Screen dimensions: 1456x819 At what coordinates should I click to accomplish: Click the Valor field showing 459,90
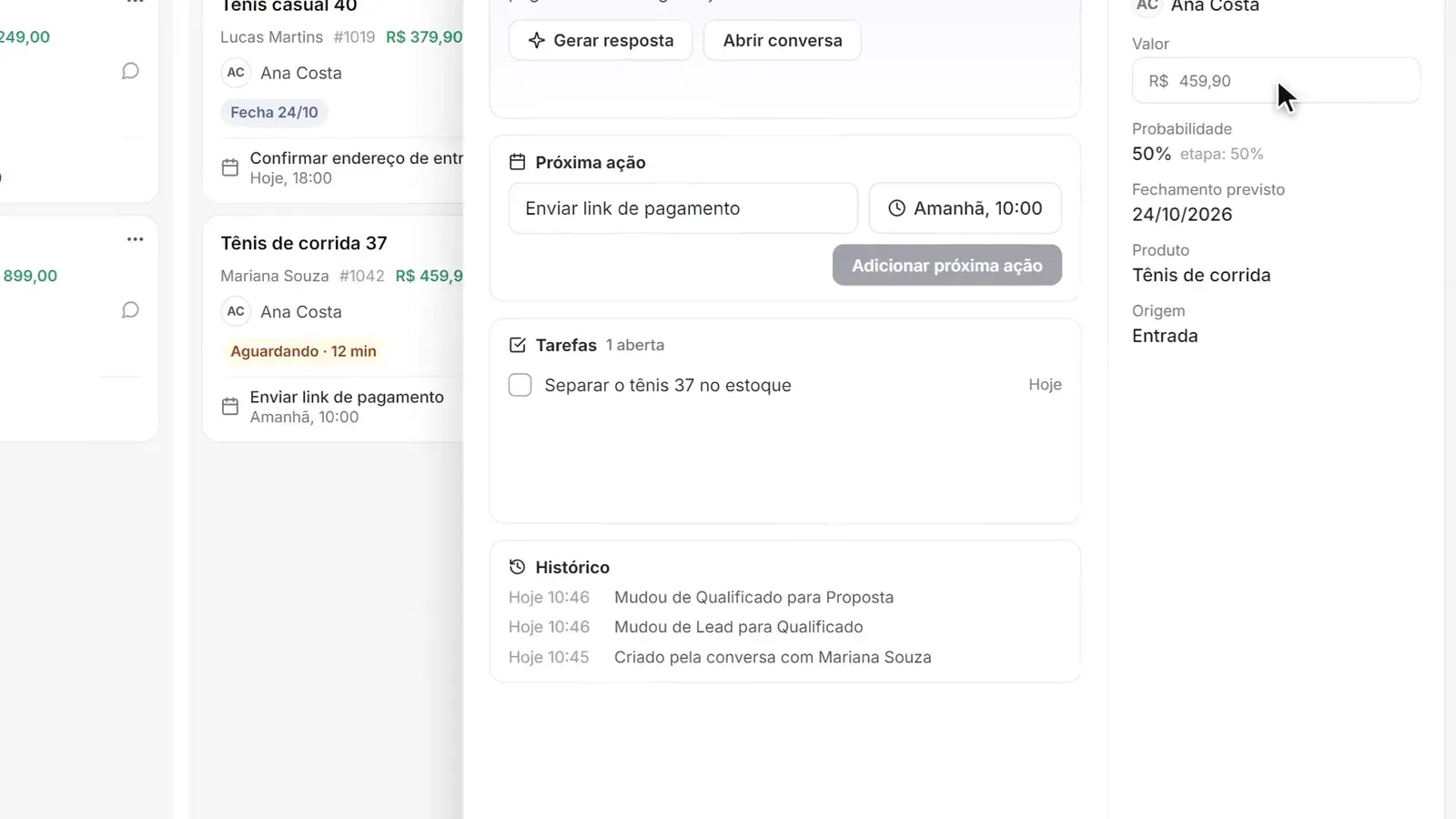point(1275,81)
